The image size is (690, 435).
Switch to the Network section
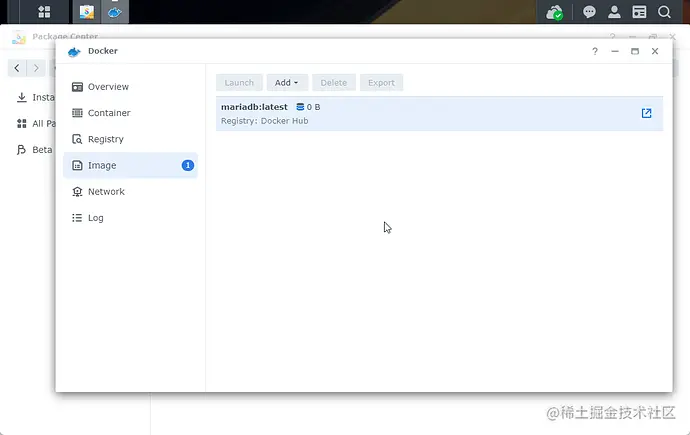pos(131,191)
